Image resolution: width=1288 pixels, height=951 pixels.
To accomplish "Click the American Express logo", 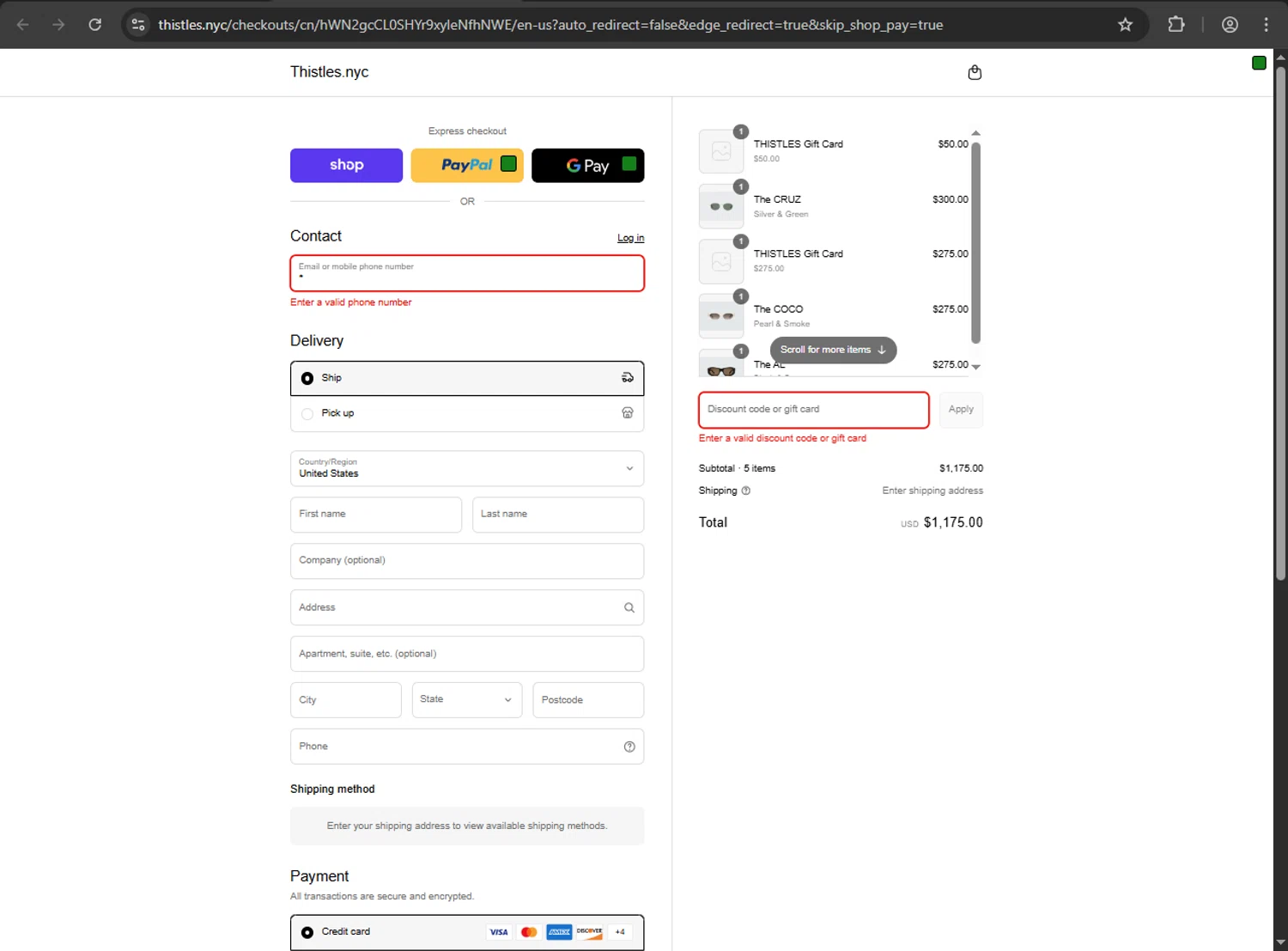I will (x=559, y=932).
